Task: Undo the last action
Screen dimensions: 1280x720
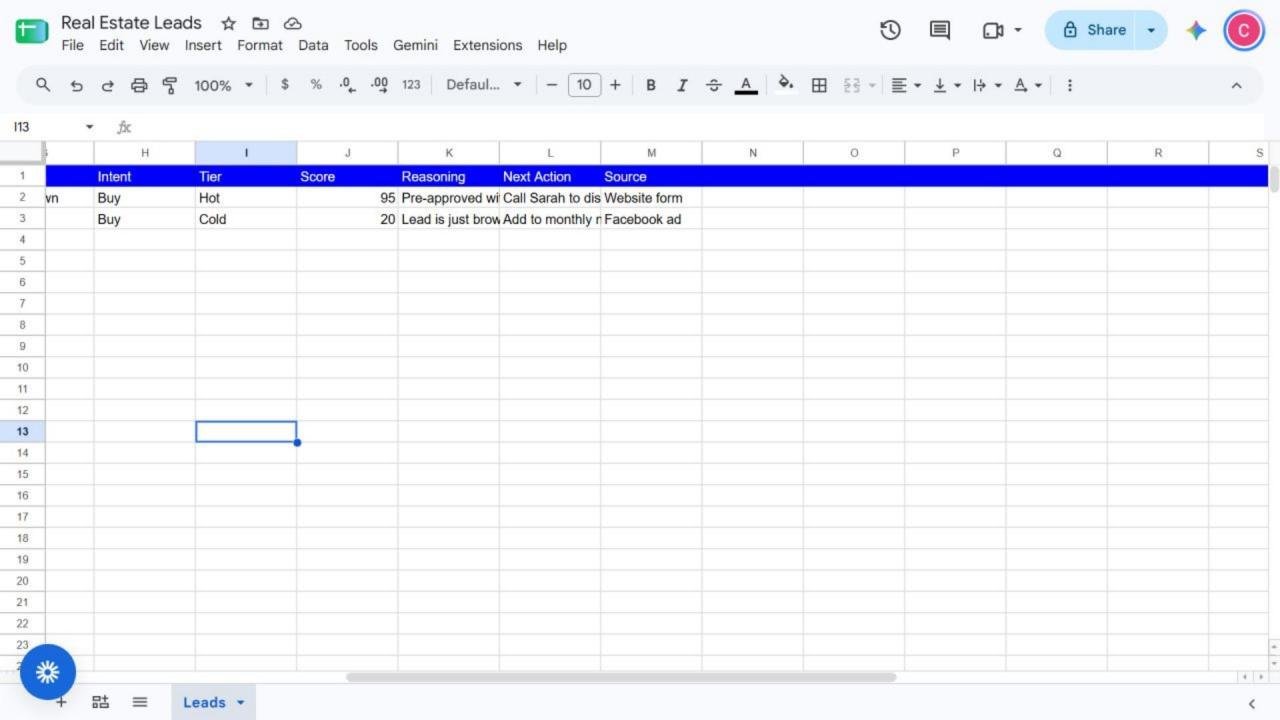Action: pos(76,85)
